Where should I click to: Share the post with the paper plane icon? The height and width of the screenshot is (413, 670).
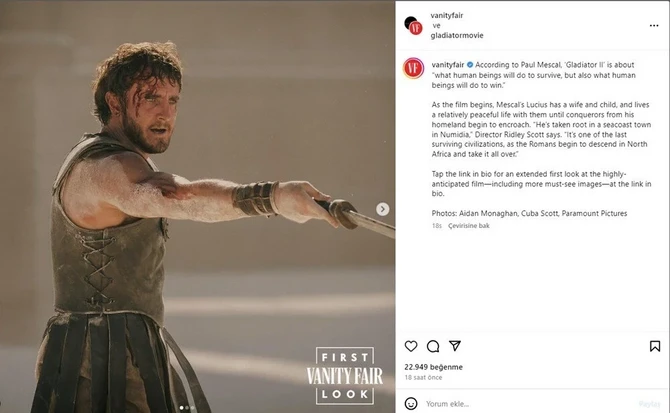tap(455, 346)
